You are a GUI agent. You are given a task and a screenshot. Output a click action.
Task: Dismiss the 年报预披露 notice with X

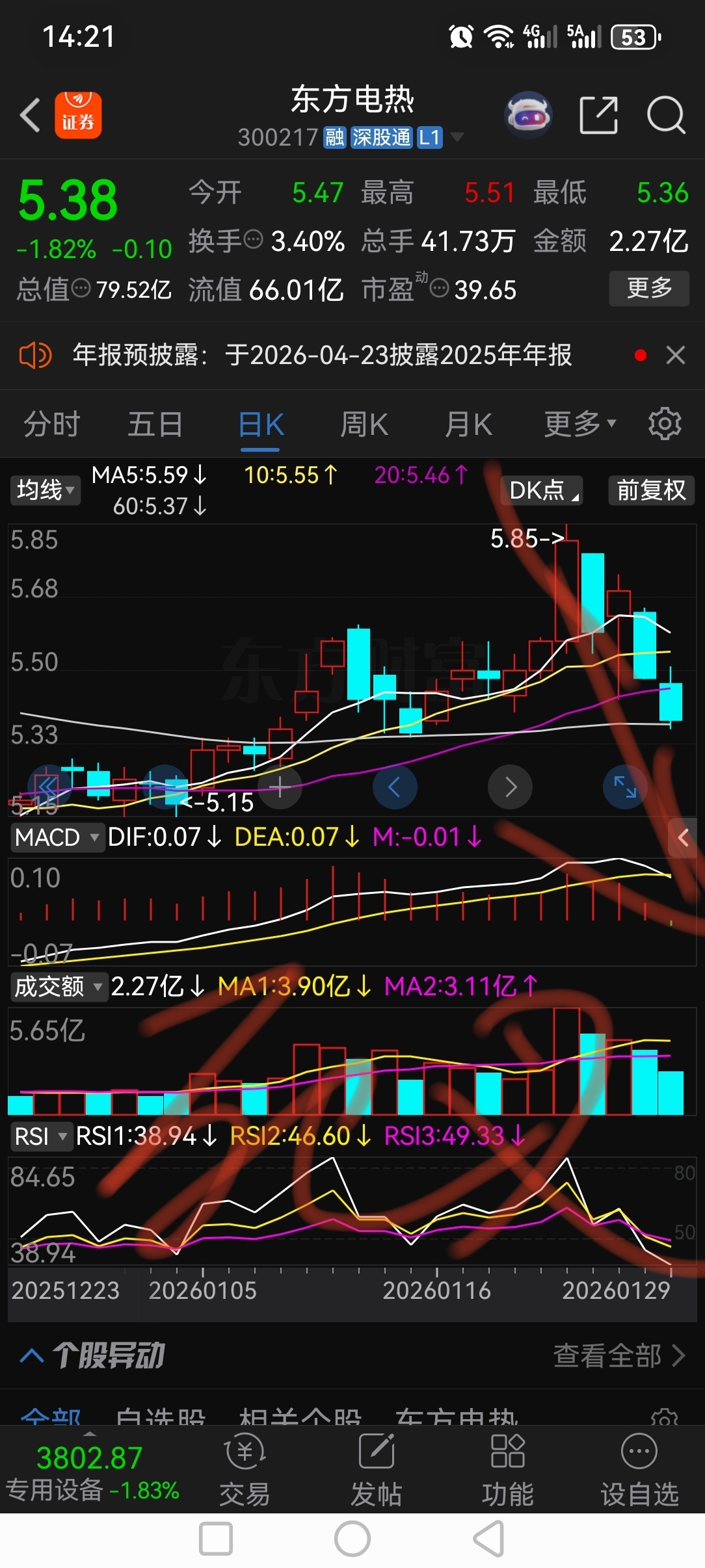676,355
